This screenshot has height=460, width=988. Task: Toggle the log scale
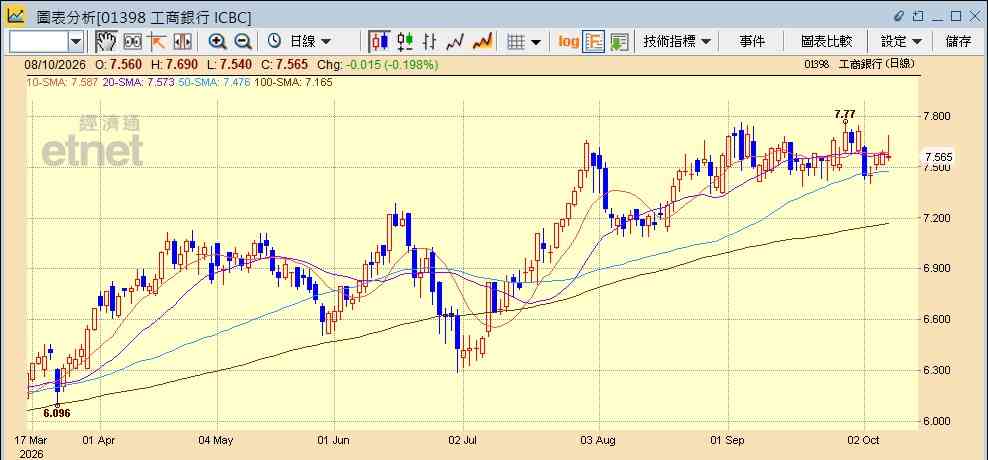tap(568, 42)
